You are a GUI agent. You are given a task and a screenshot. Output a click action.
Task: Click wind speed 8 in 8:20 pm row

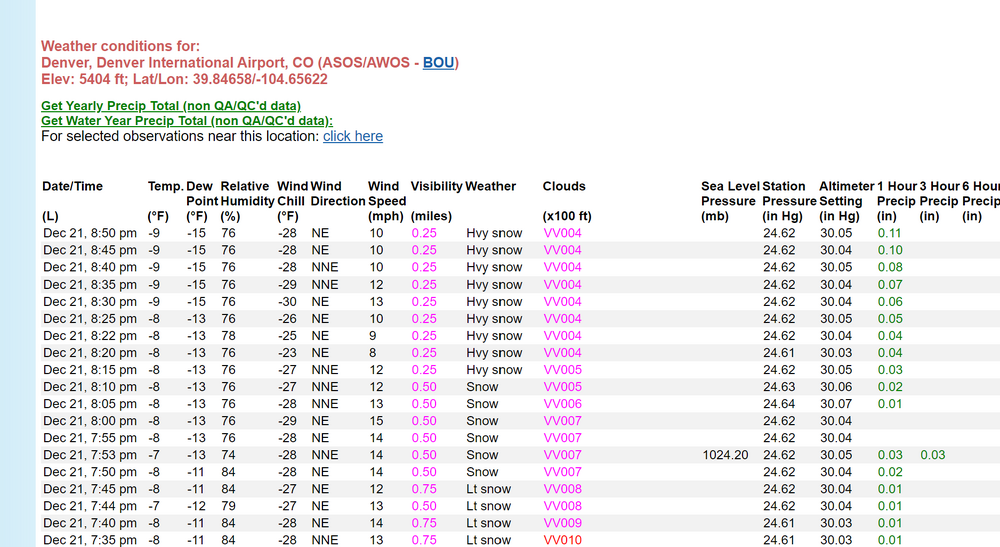point(372,353)
